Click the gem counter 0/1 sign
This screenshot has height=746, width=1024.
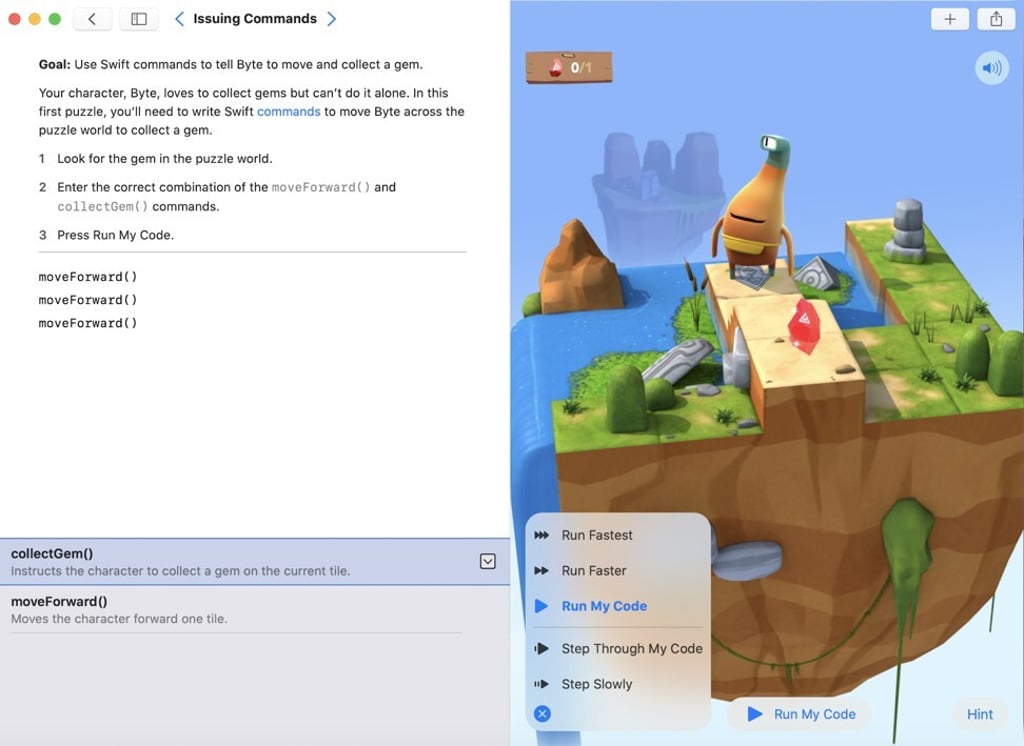[569, 67]
